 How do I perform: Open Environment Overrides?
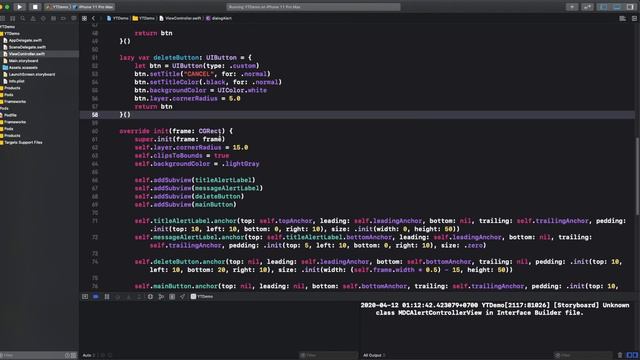[172, 297]
